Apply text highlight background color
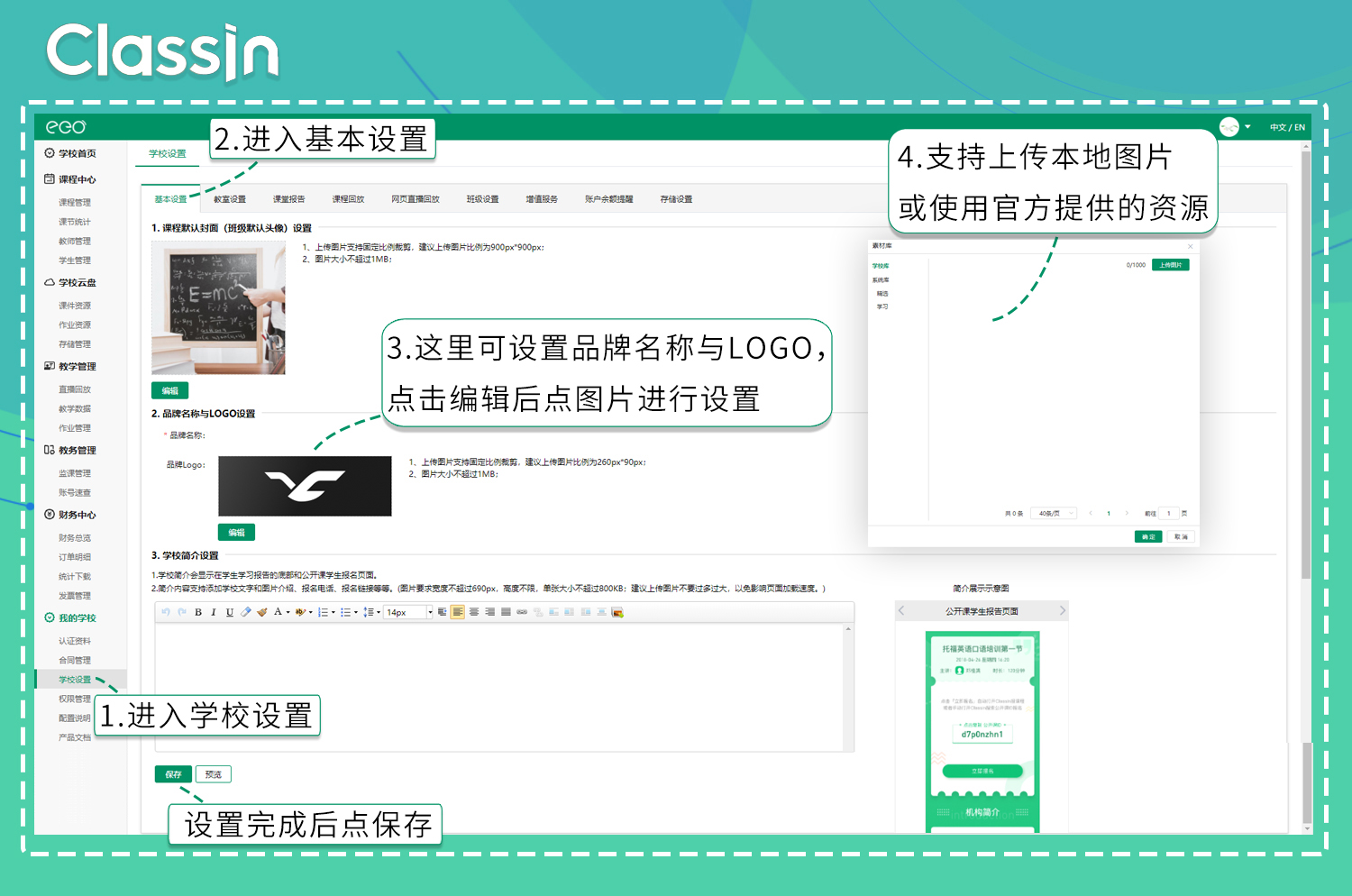Viewport: 1352px width, 896px height. coord(300,612)
